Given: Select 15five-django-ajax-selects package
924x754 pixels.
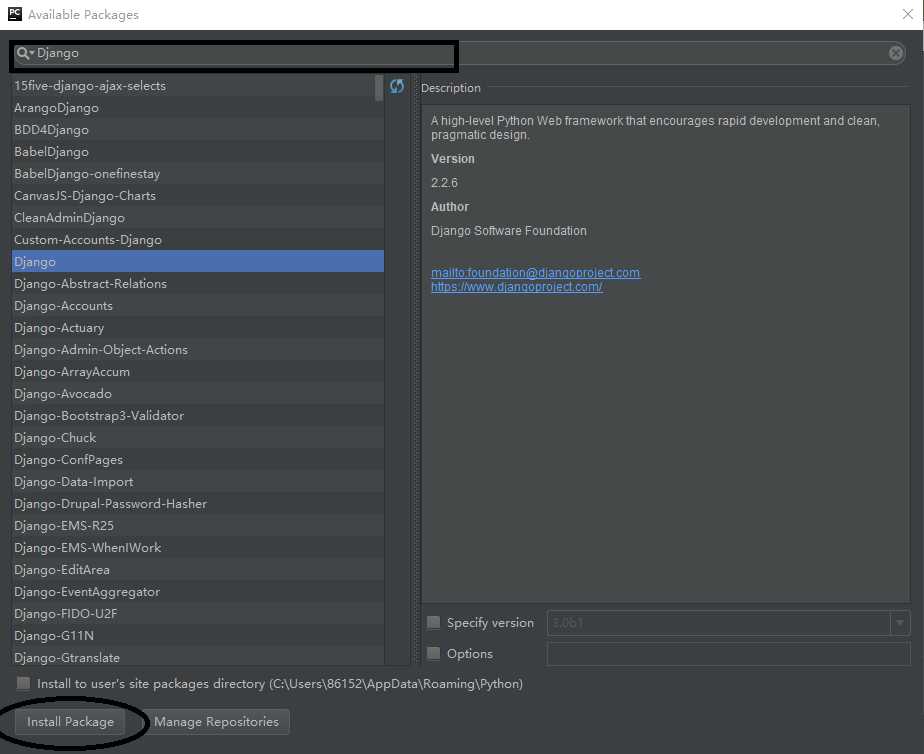Looking at the screenshot, I should 197,86.
